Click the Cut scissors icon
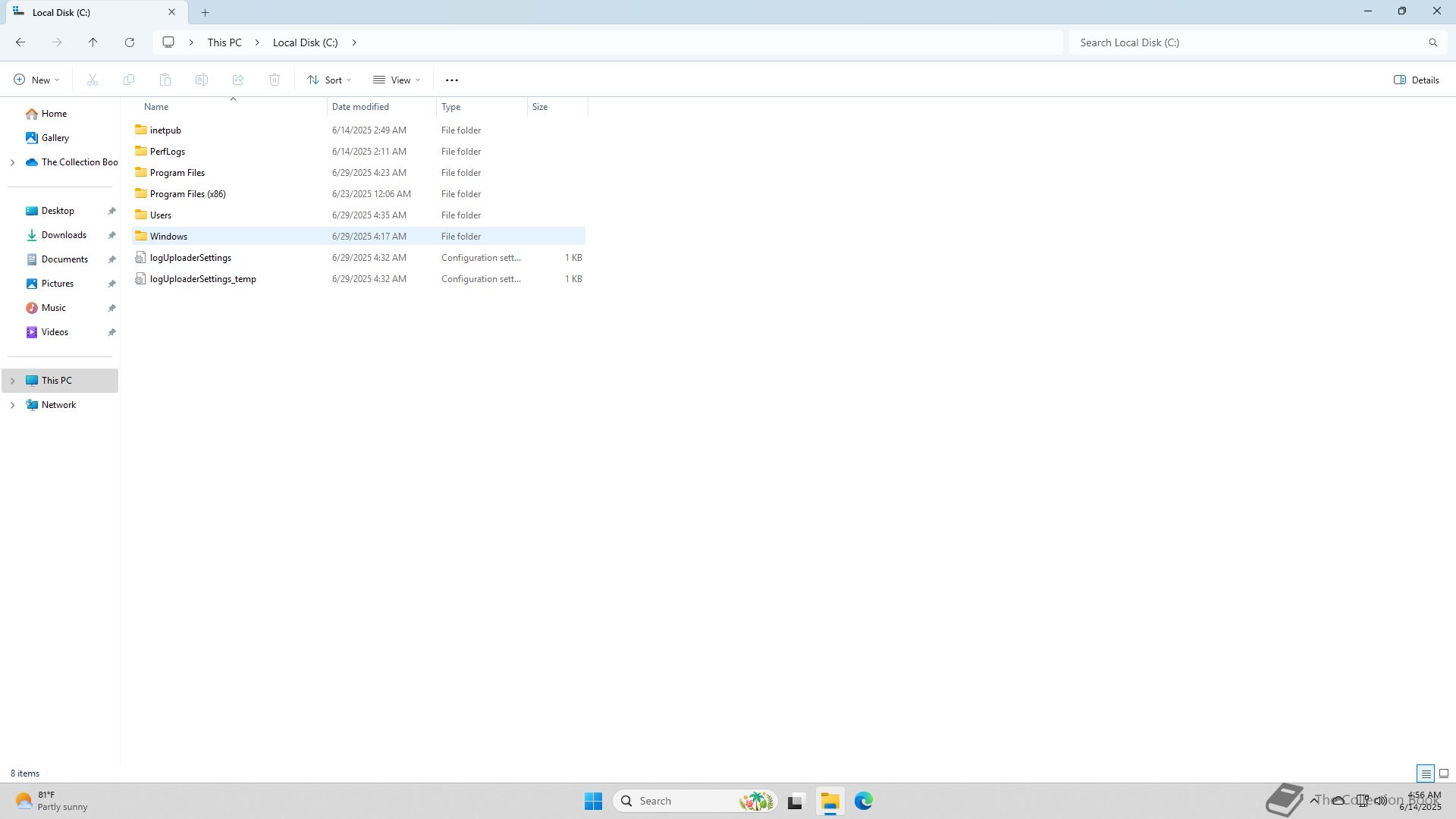Image resolution: width=1456 pixels, height=819 pixels. point(93,80)
